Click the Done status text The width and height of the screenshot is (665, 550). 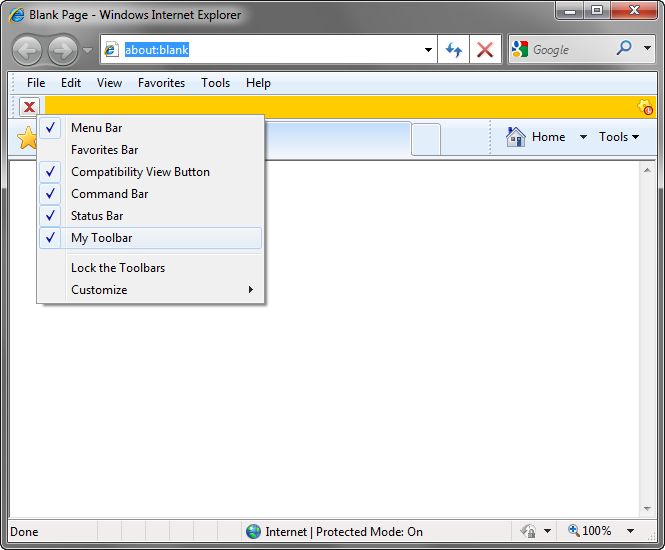[24, 532]
